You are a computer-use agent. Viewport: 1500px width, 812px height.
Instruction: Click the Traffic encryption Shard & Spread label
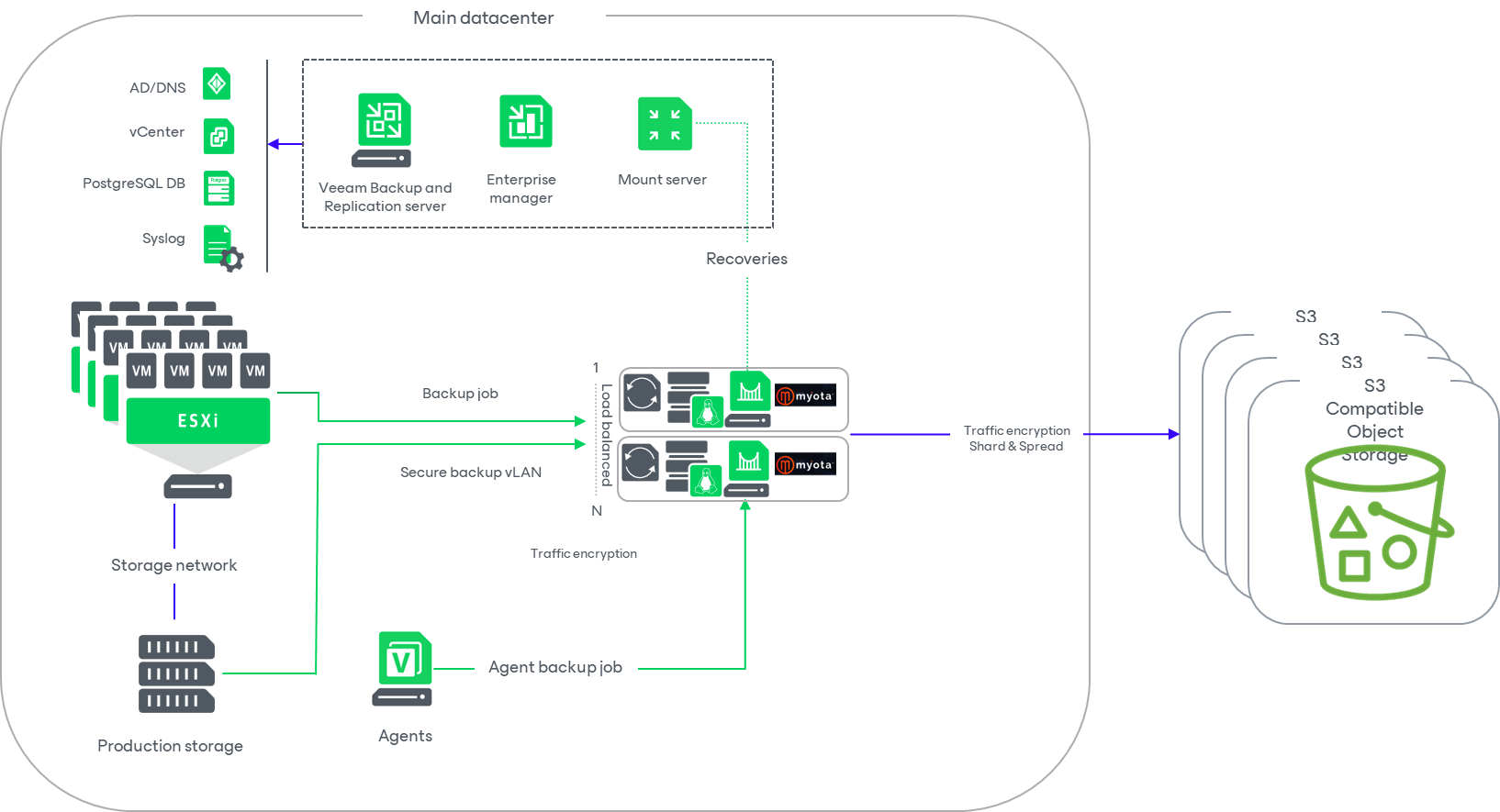tap(1017, 439)
